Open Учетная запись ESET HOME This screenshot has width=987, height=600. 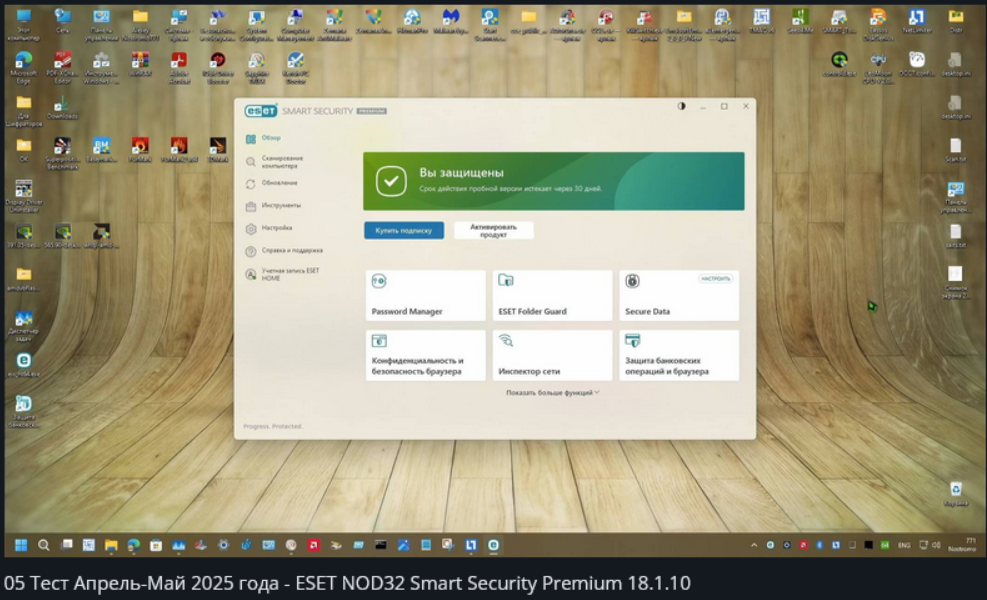point(290,275)
